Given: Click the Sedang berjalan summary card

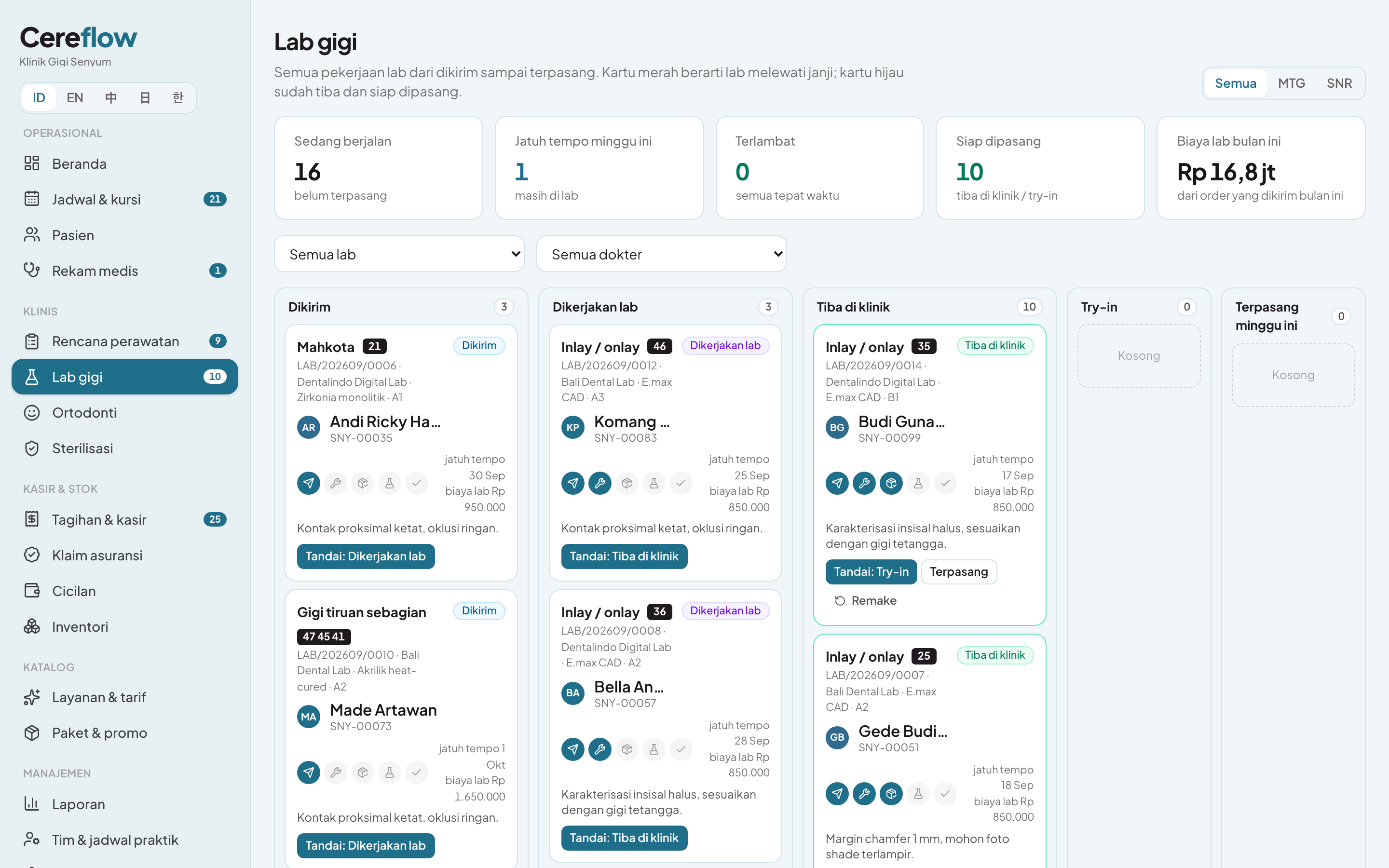Looking at the screenshot, I should click(378, 168).
